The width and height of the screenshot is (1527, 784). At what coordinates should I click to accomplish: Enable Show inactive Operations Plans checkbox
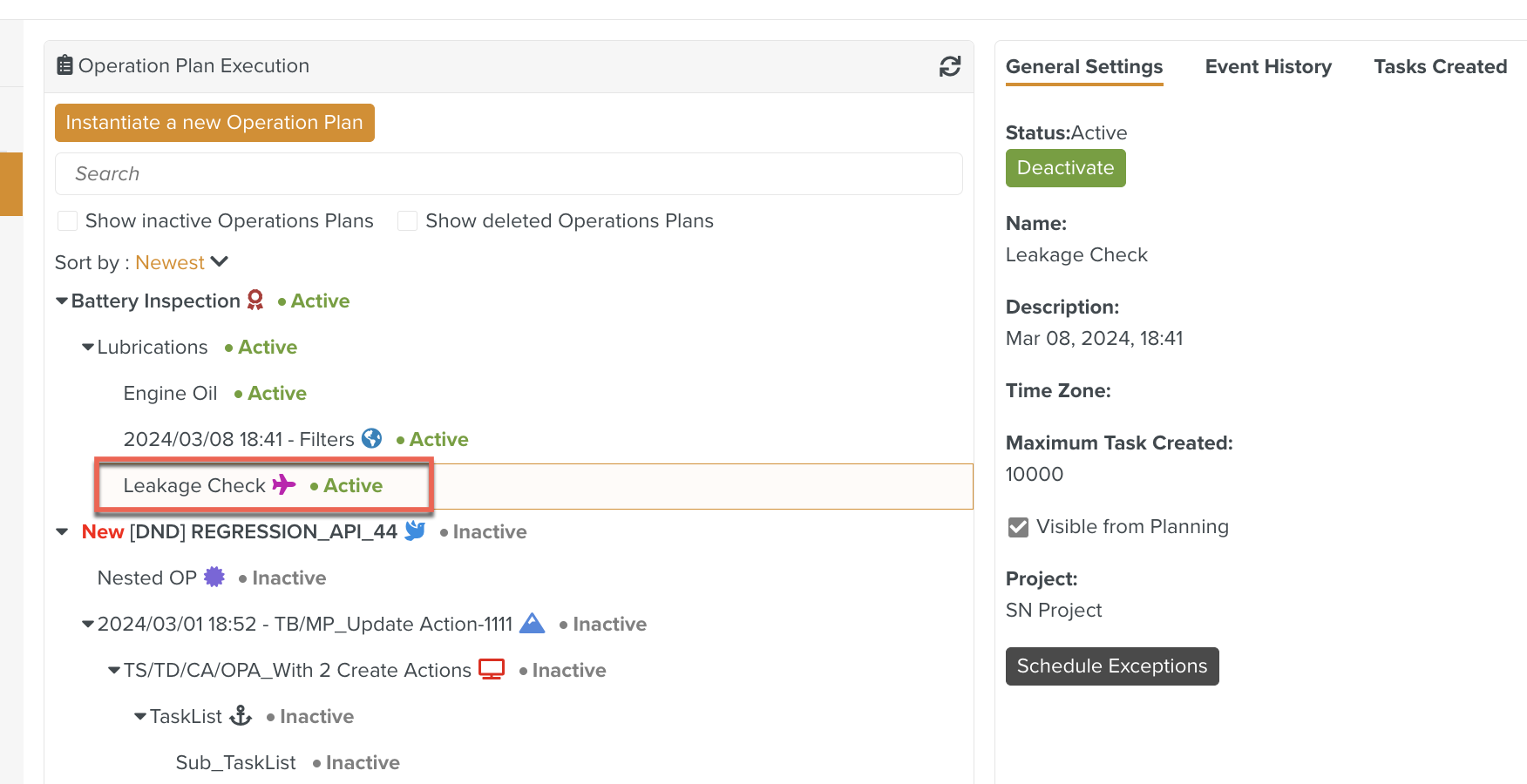click(67, 221)
